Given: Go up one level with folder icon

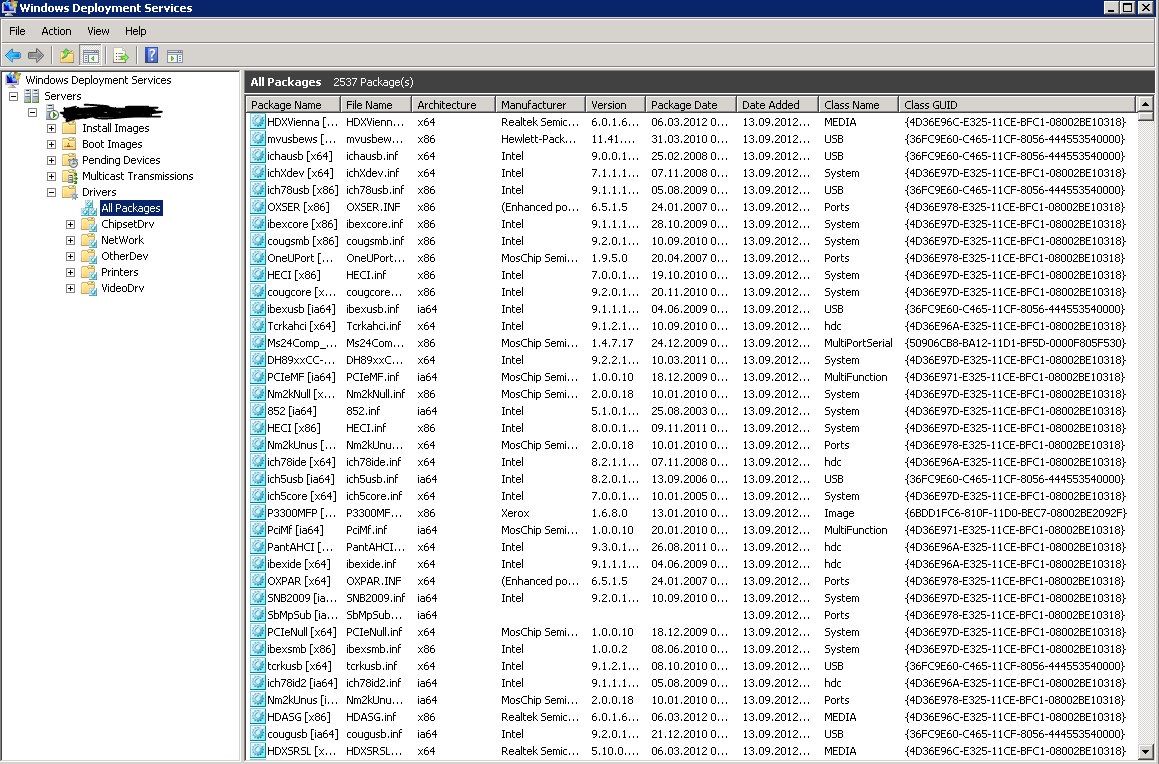Looking at the screenshot, I should click(67, 55).
